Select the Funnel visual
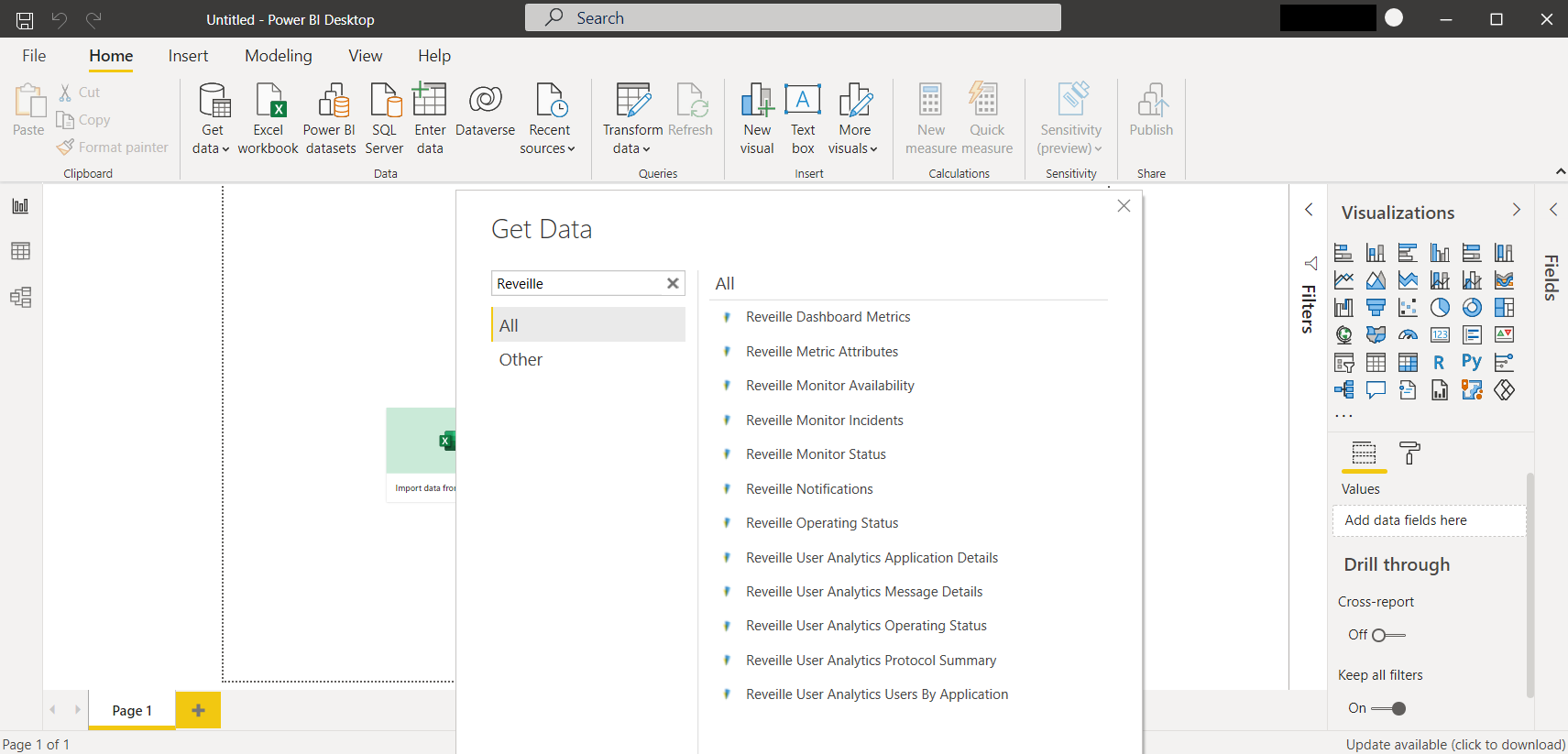The width and height of the screenshot is (1568, 754). click(x=1376, y=308)
